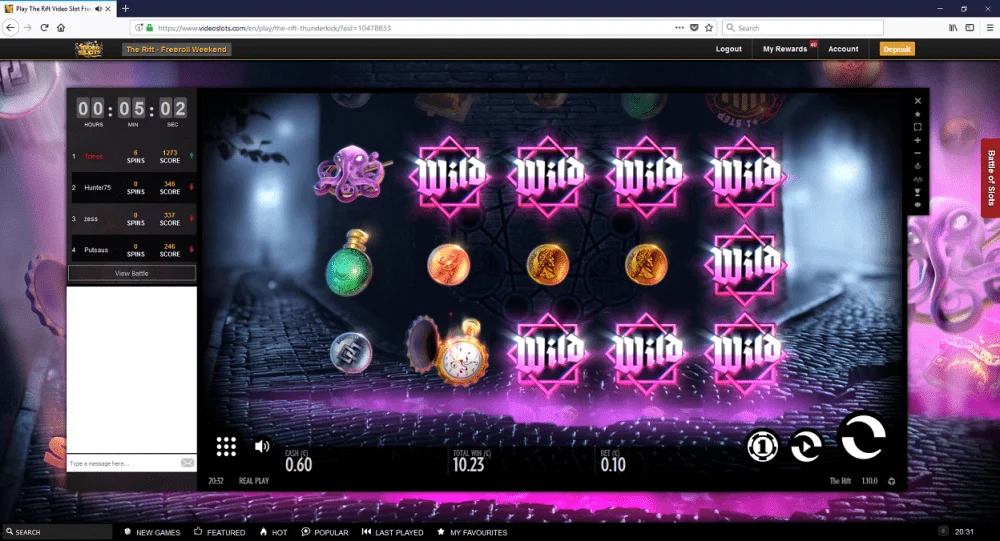Open Firefox hamburger menu
This screenshot has width=1000, height=541.
[x=990, y=27]
